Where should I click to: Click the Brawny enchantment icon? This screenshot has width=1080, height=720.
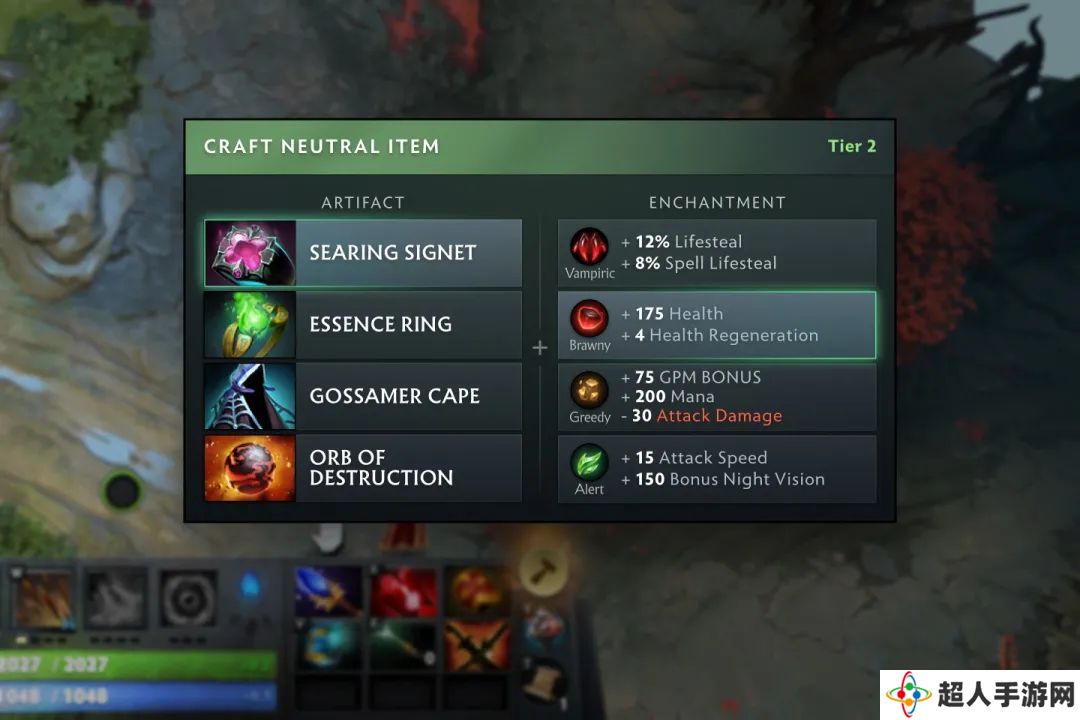[589, 318]
